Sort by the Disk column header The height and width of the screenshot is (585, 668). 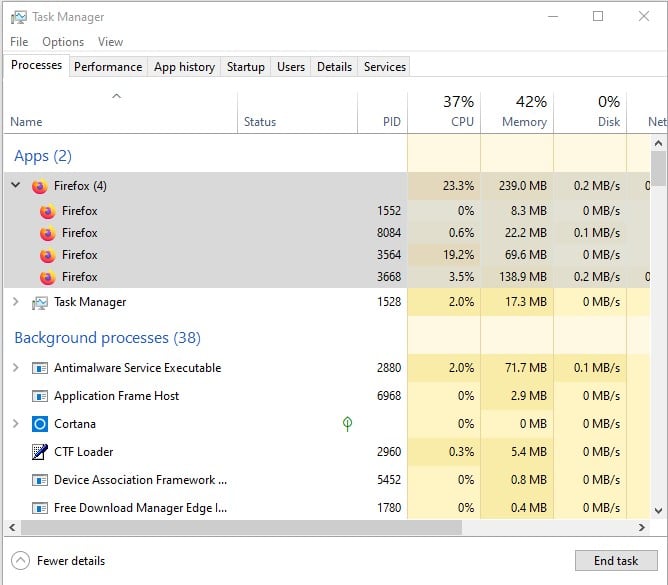[x=590, y=113]
